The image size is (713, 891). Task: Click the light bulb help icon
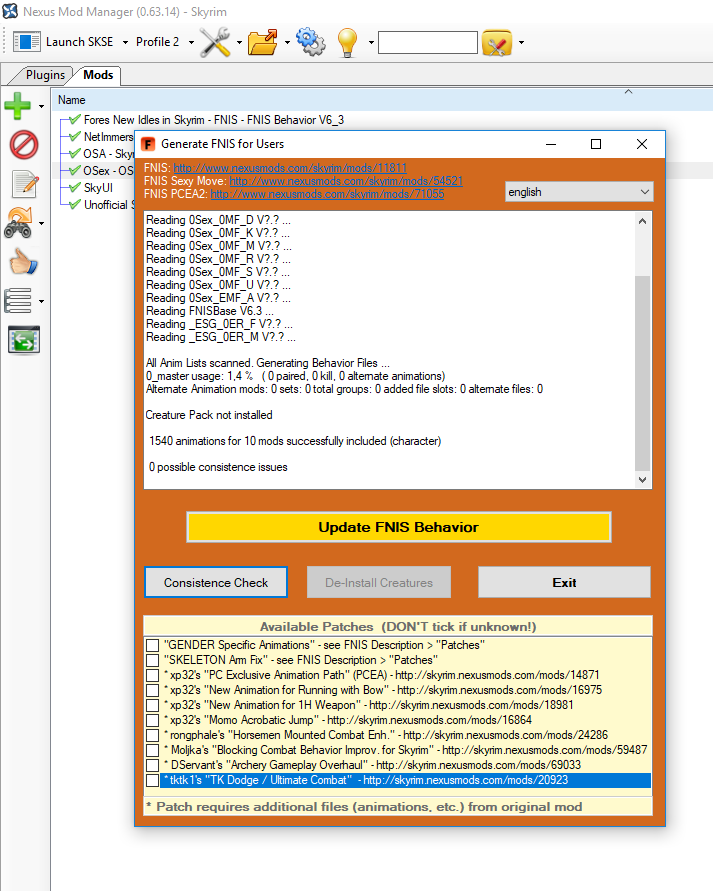click(347, 43)
